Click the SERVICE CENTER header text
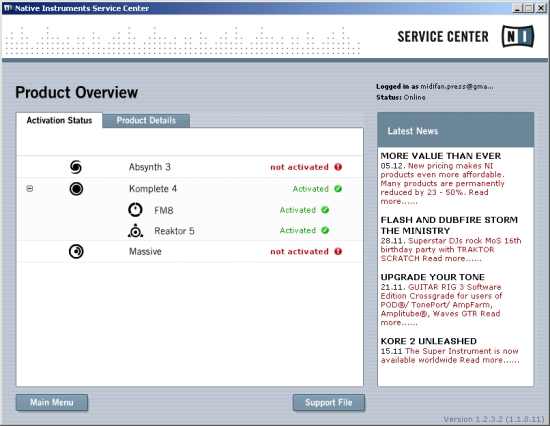Viewport: 550px width, 426px height. pos(443,36)
